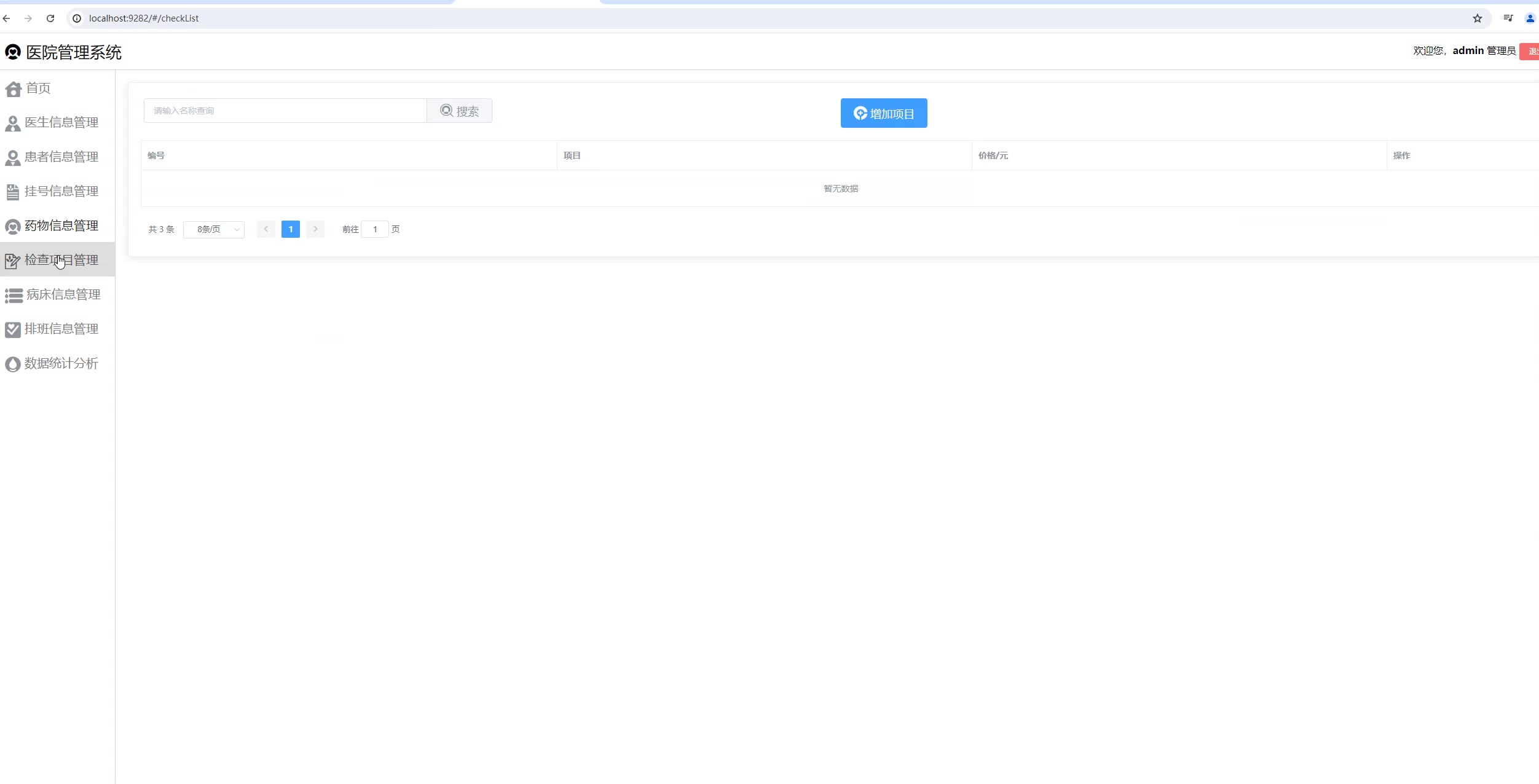Click the patient icon for 患者信息管理
Image resolution: width=1539 pixels, height=784 pixels.
click(x=12, y=158)
